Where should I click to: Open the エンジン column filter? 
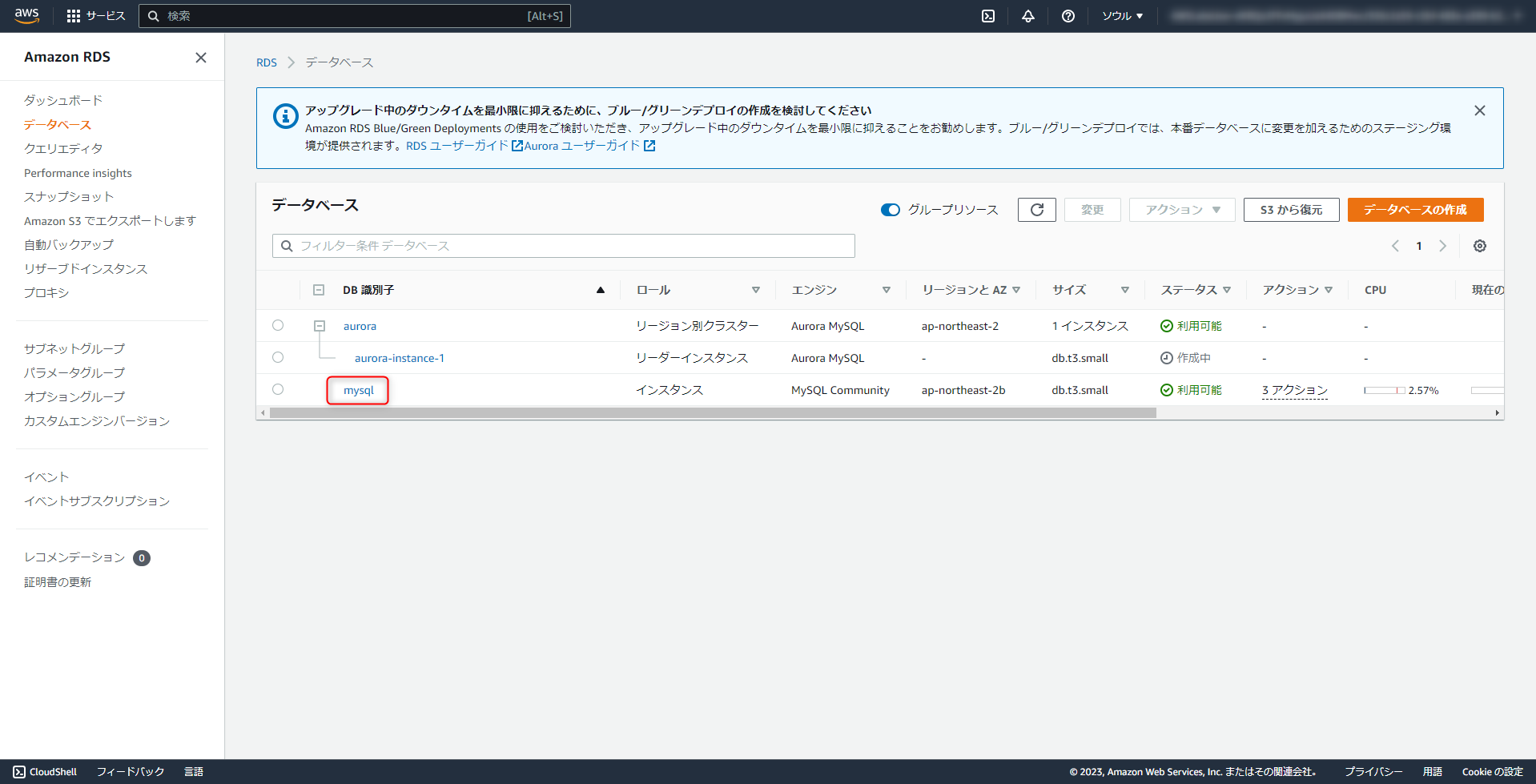point(887,290)
